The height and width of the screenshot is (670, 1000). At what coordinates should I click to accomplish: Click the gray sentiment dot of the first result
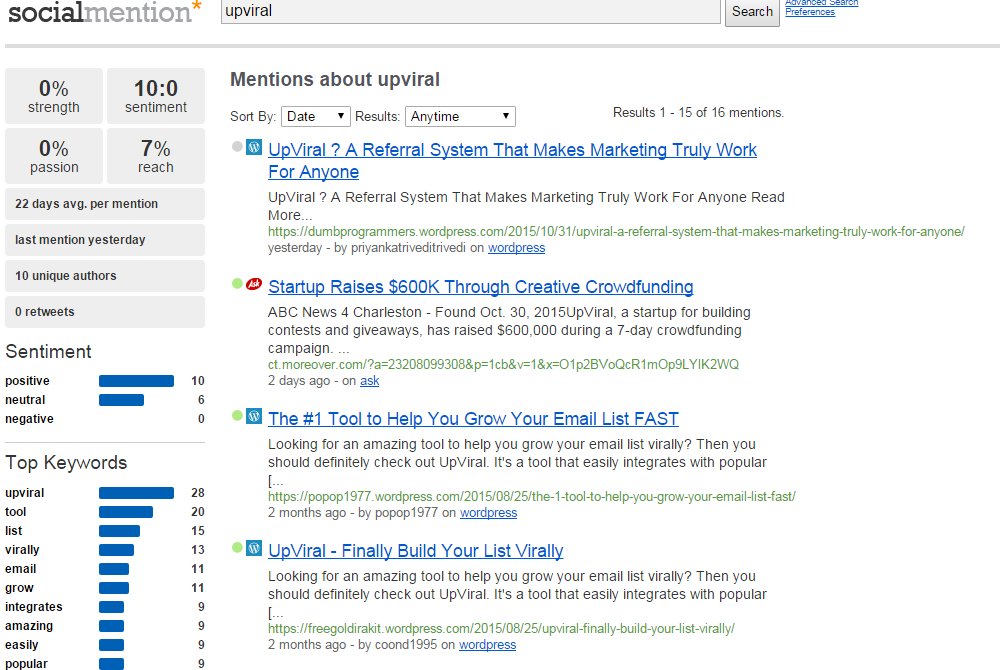[237, 147]
